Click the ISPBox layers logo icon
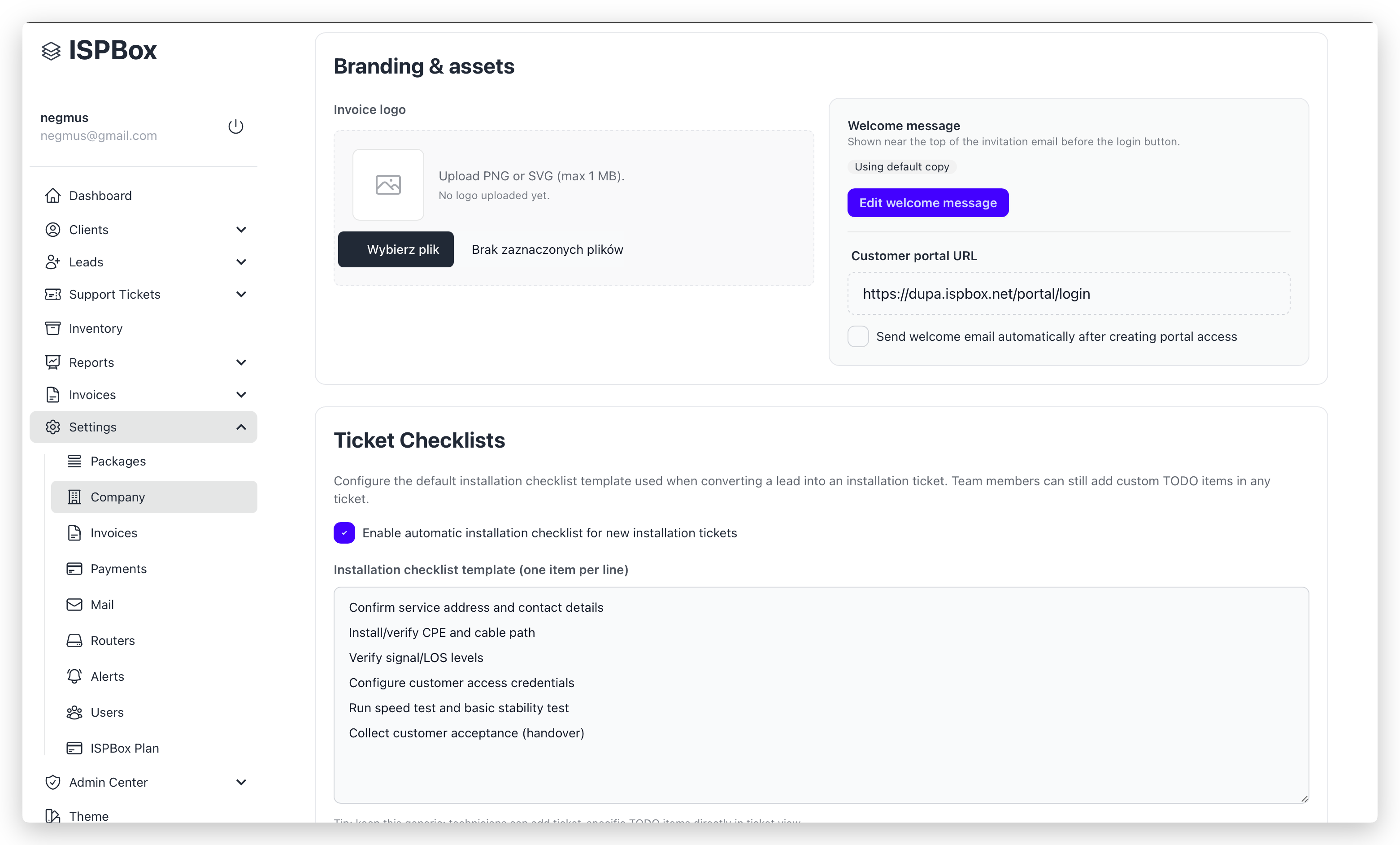1400x845 pixels. [x=51, y=51]
